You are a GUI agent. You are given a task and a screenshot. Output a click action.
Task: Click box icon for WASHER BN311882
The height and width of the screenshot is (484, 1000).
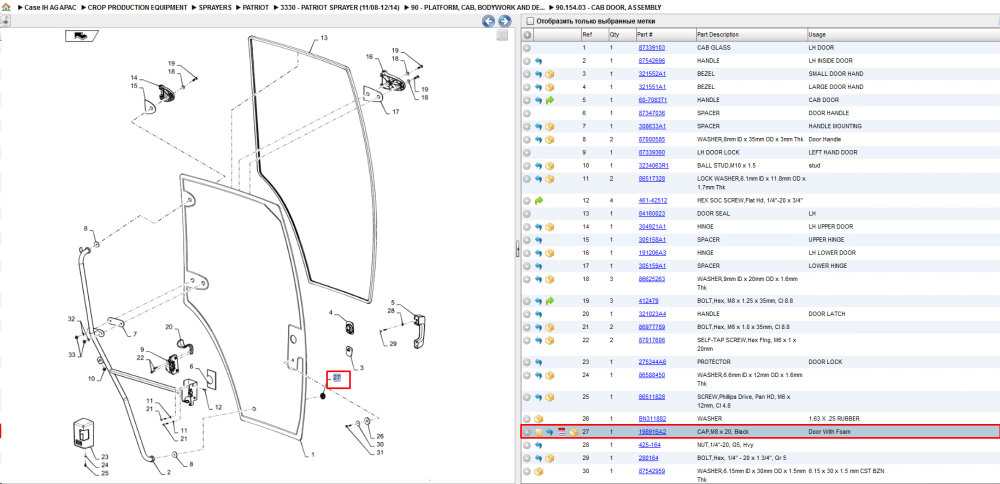(x=538, y=419)
